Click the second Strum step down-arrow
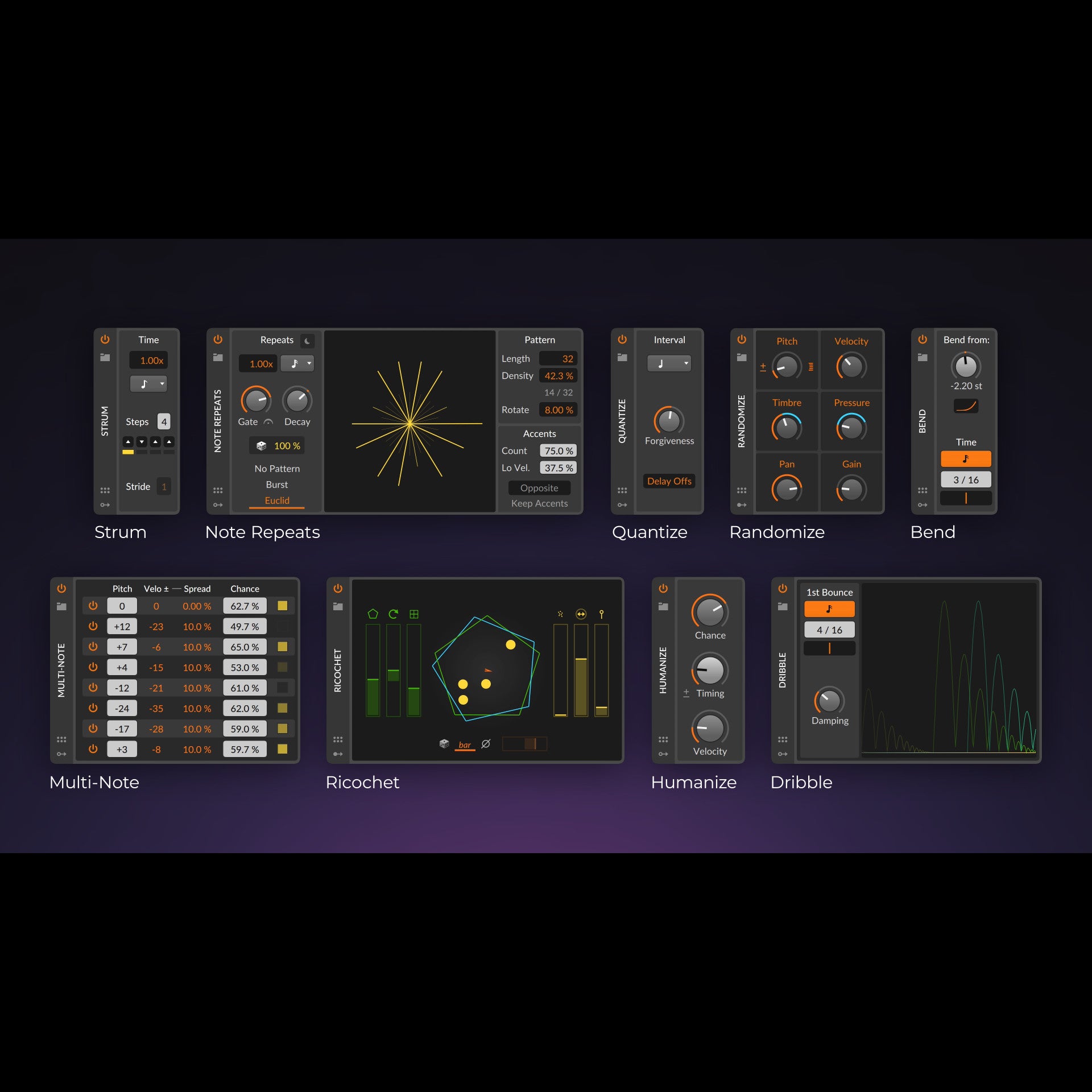 (142, 442)
